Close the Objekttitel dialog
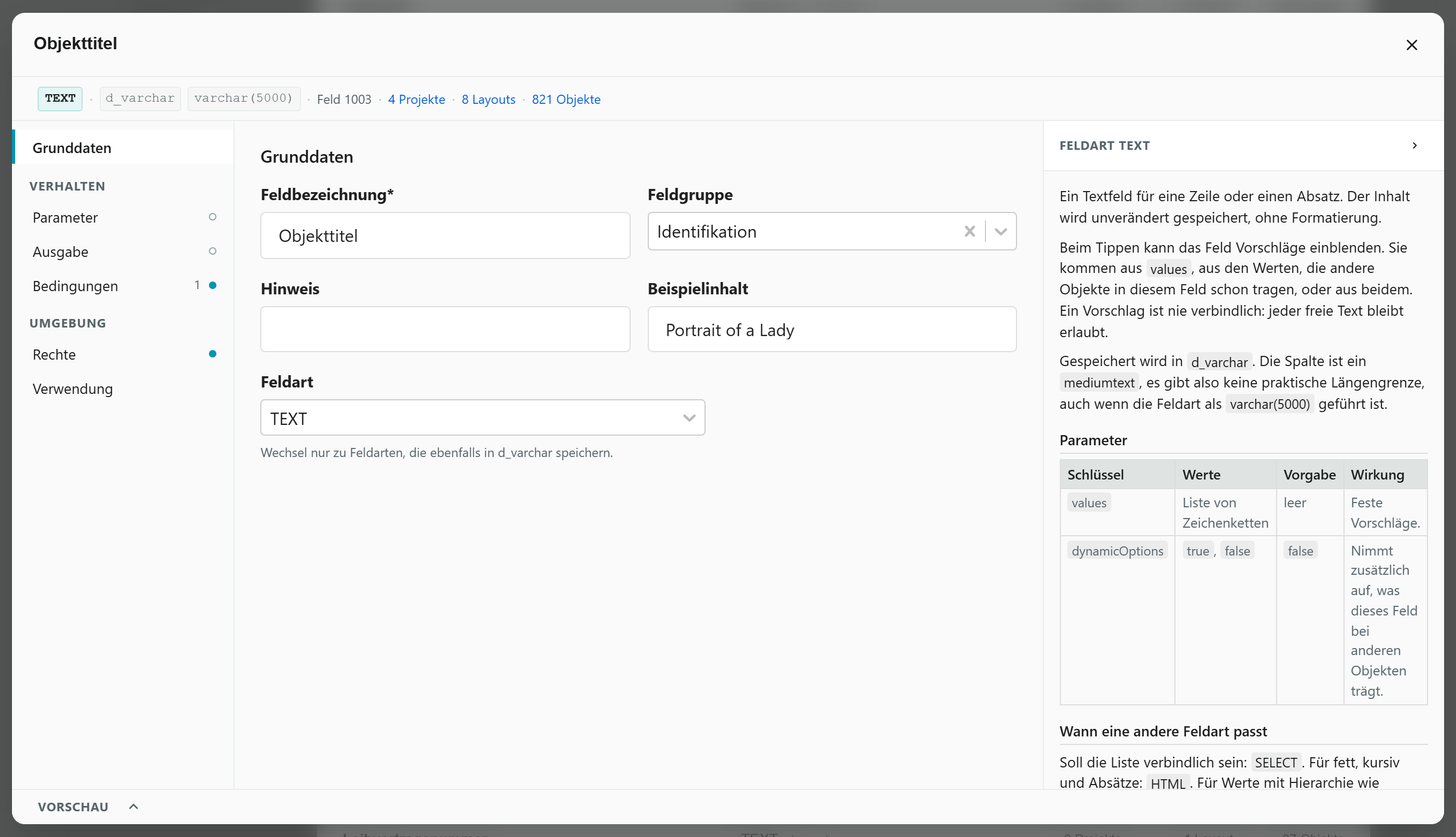This screenshot has height=837, width=1456. [1411, 45]
